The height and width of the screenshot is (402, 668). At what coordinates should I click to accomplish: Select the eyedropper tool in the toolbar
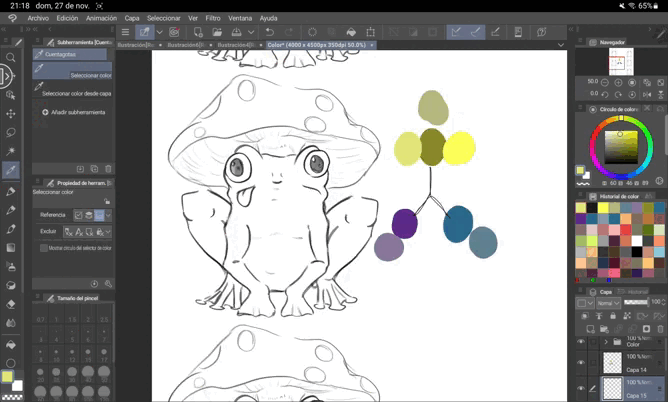click(11, 170)
